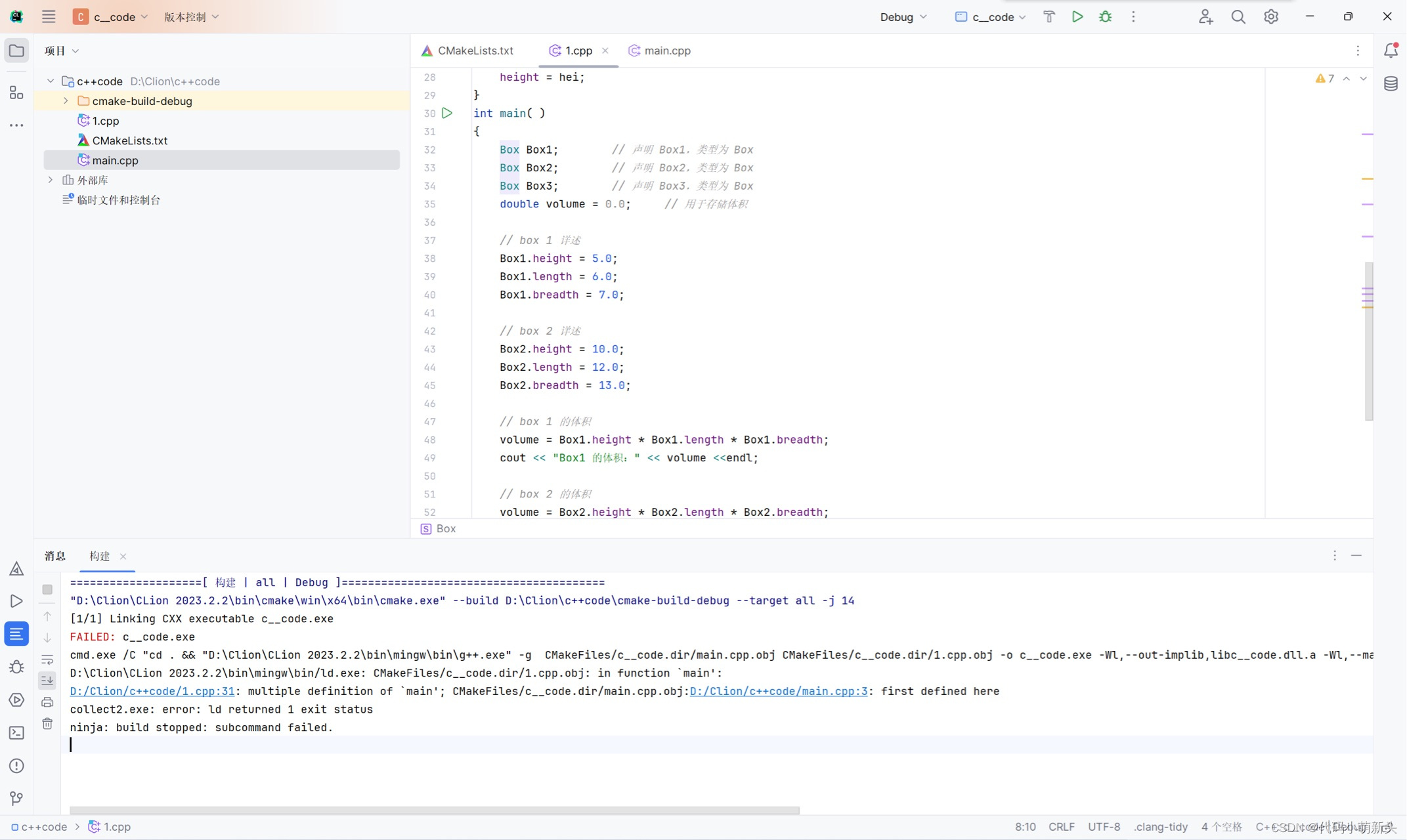Go to previous highlighted warning
The width and height of the screenshot is (1407, 840).
point(1346,79)
